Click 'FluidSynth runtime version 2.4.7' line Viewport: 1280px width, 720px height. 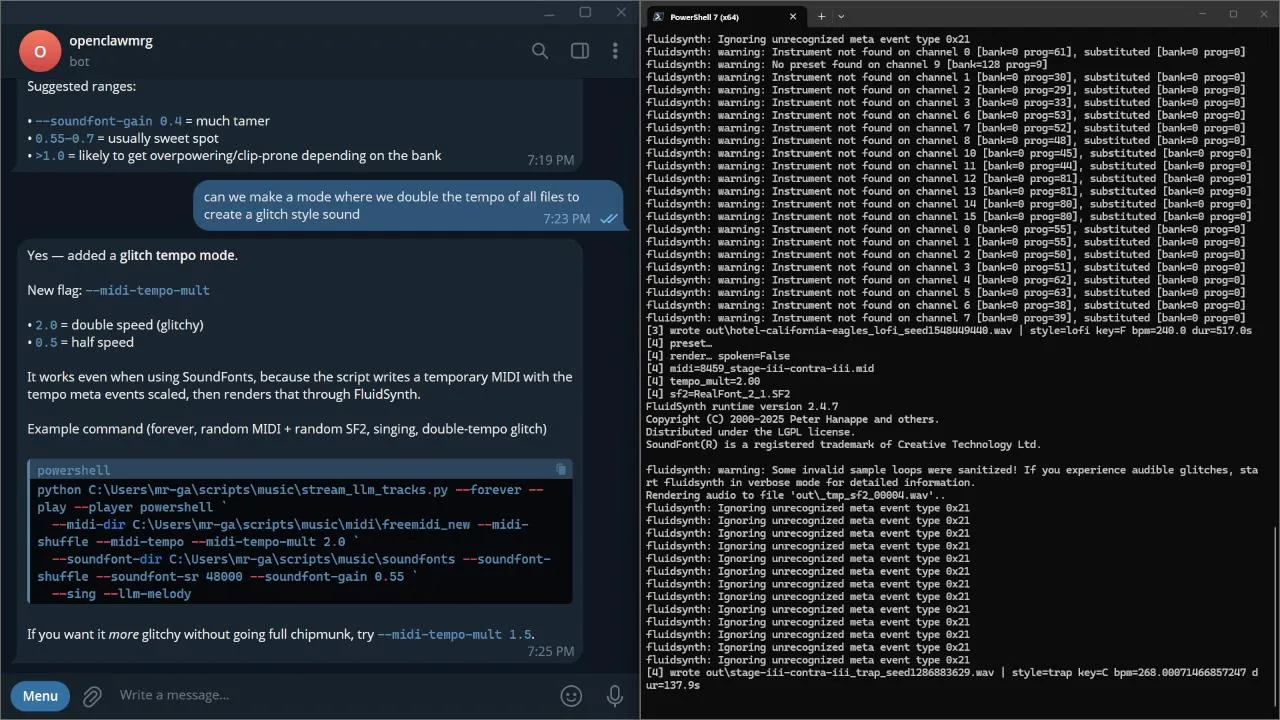pos(742,406)
